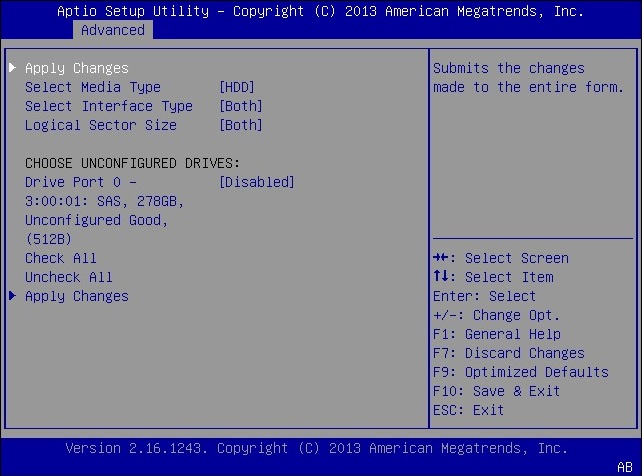
Task: Click the Unconfigured Good status text
Action: [97, 221]
